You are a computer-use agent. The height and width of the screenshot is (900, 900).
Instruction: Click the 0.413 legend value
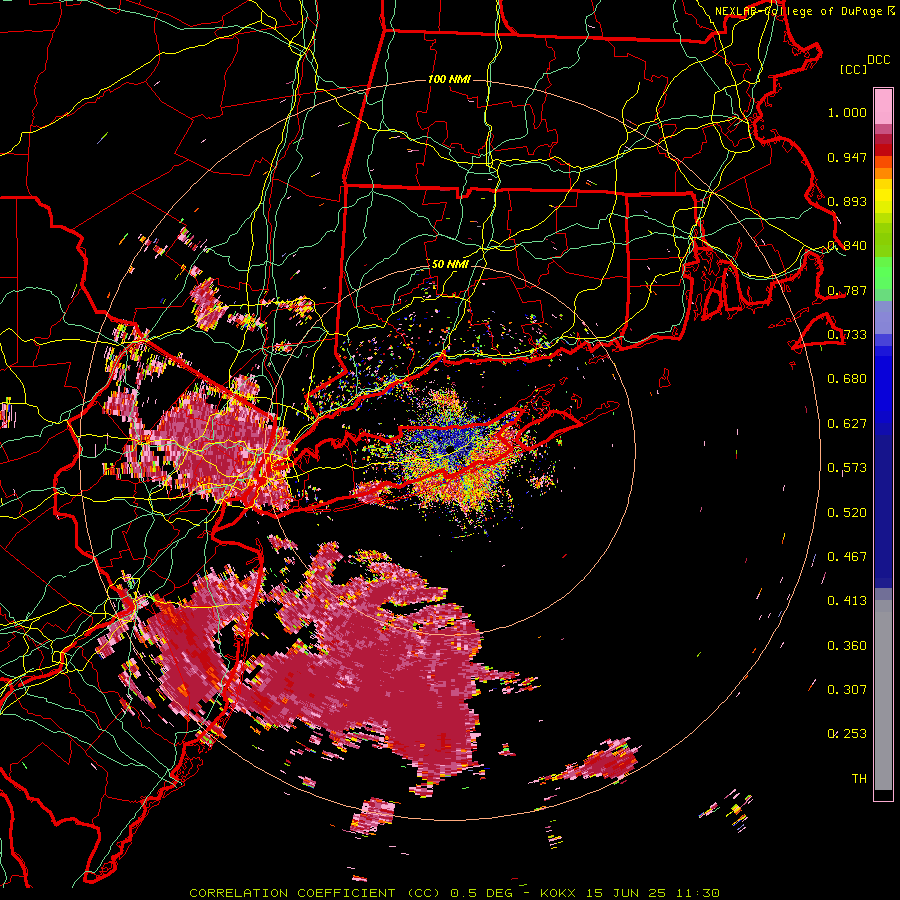click(x=847, y=601)
